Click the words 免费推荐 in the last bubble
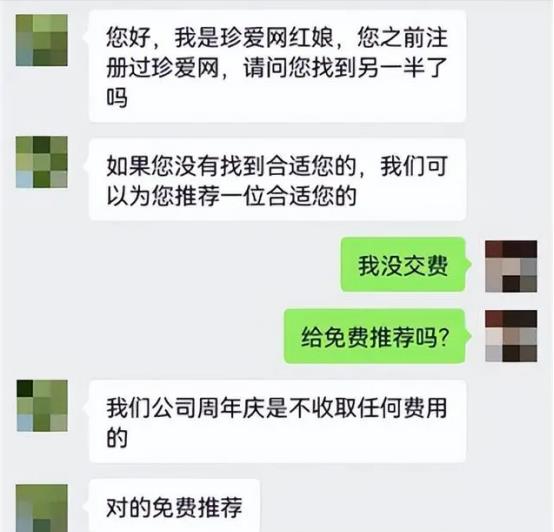This screenshot has width=554, height=532. tap(197, 508)
